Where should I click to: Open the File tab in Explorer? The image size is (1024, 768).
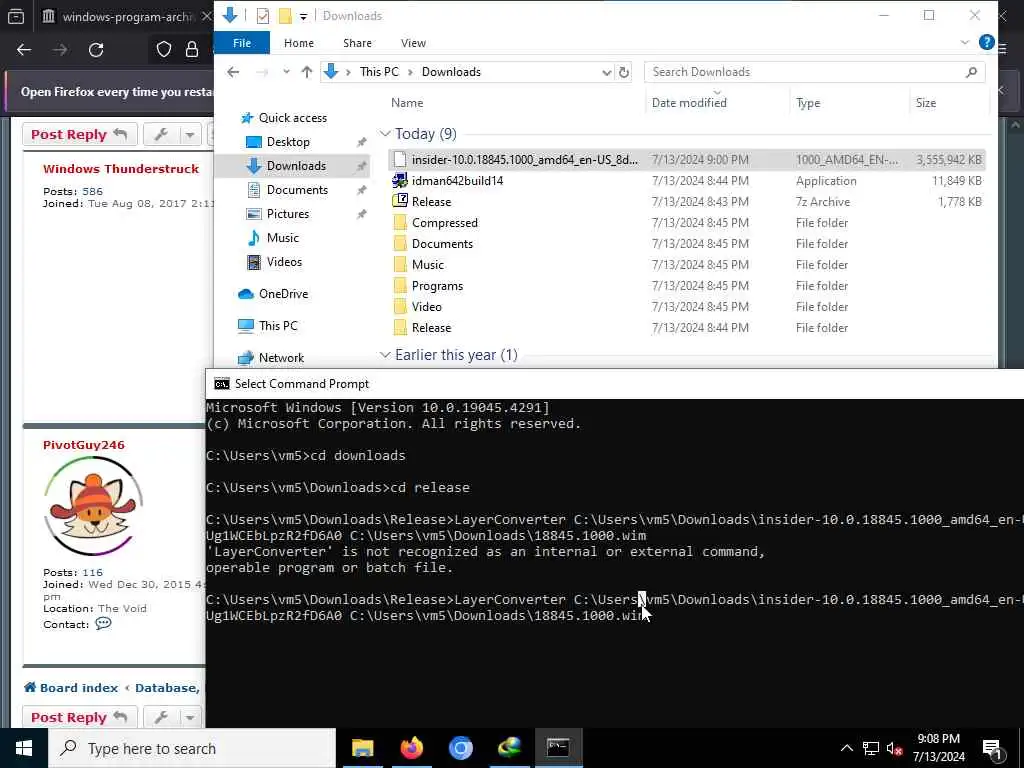[242, 43]
